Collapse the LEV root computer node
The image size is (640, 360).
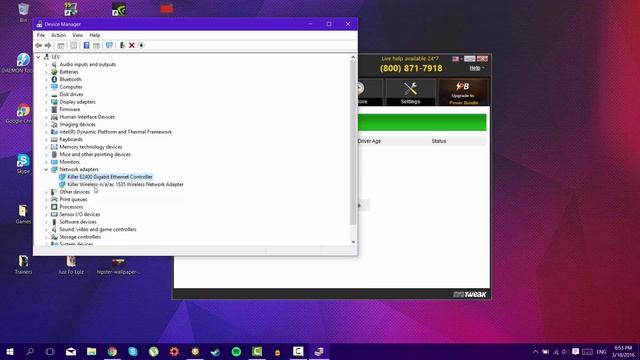[38, 57]
